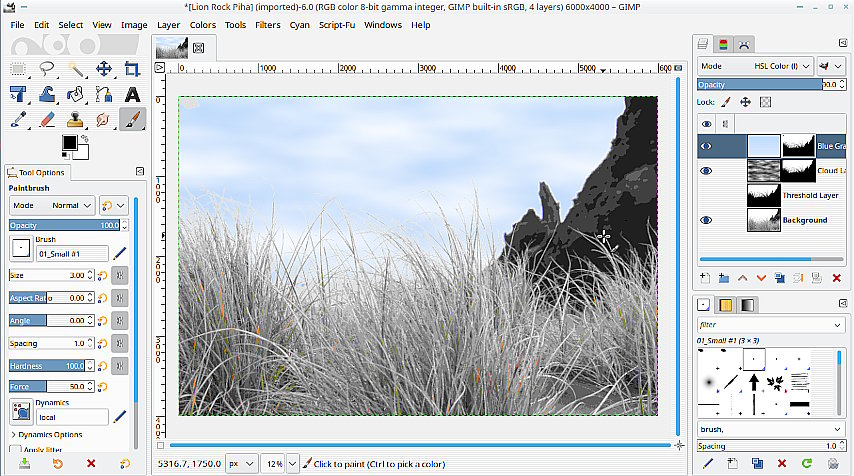Reset tool options to defaults
Image resolution: width=854 pixels, height=476 pixels.
click(125, 463)
